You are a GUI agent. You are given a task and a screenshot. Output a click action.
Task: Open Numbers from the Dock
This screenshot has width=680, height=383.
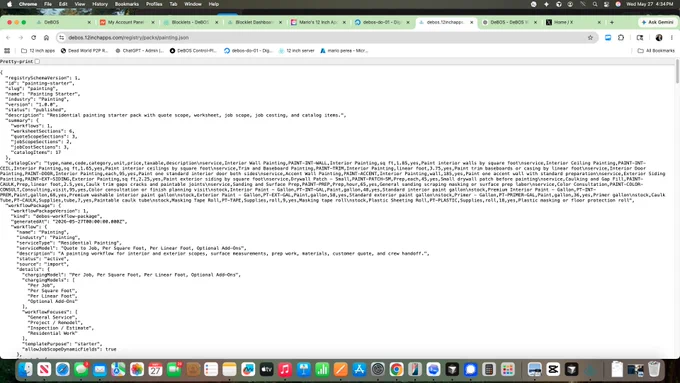click(322, 369)
